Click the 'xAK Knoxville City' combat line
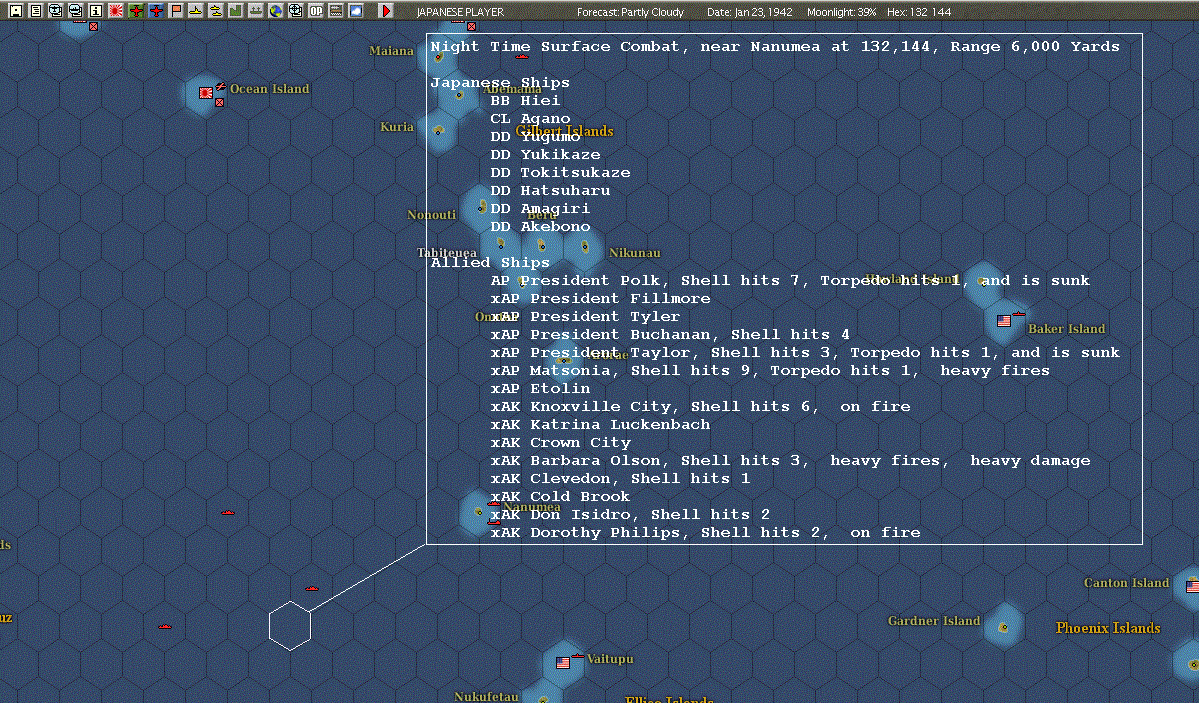 click(700, 406)
